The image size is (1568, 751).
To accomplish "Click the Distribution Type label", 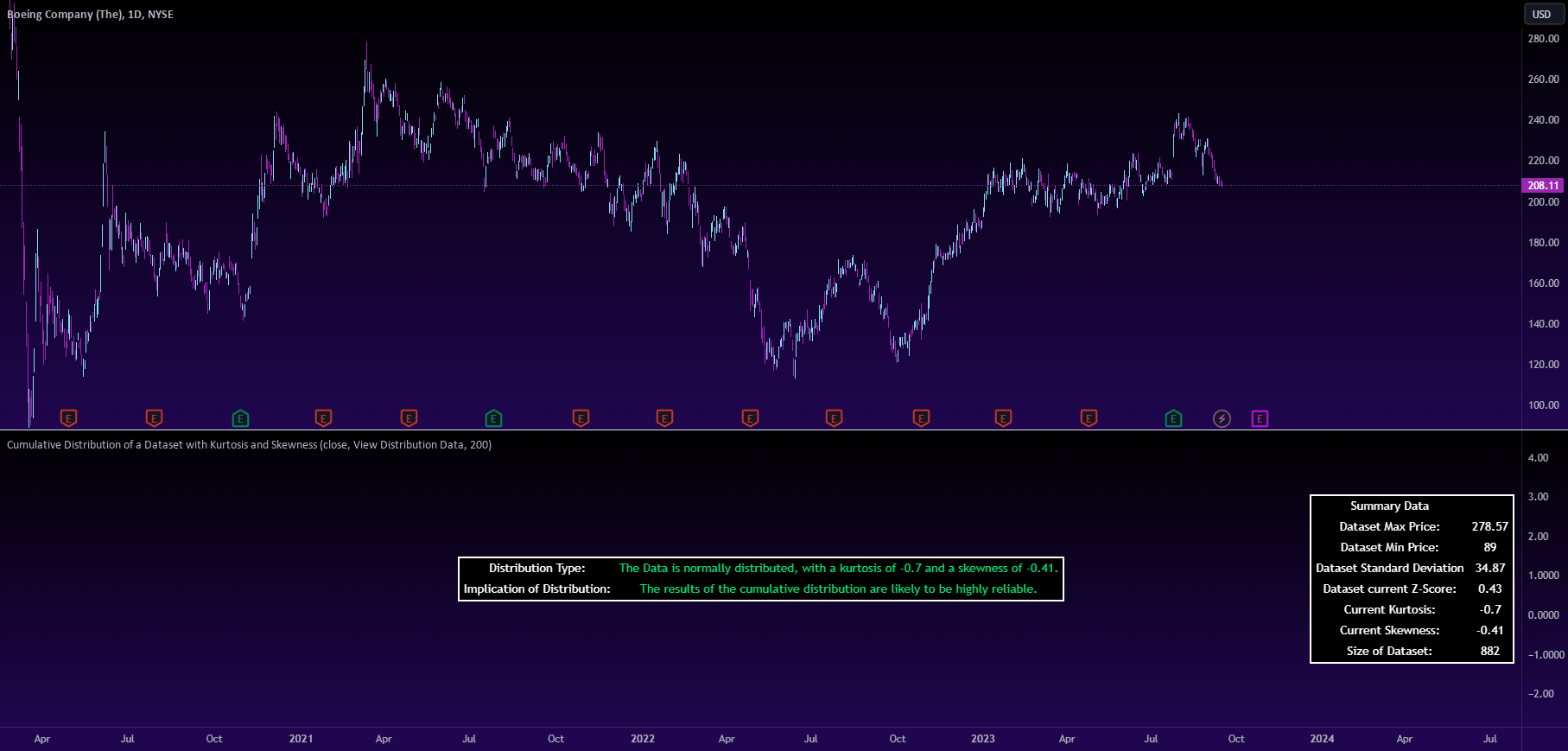I will tap(537, 568).
